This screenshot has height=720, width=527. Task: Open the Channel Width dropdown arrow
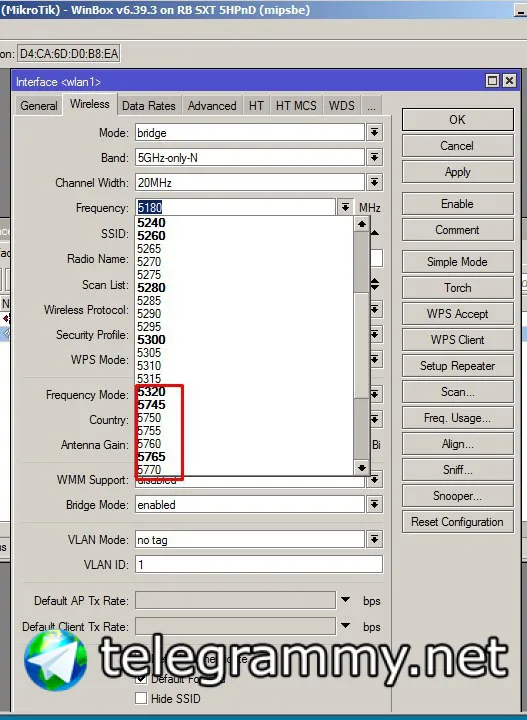(x=375, y=183)
